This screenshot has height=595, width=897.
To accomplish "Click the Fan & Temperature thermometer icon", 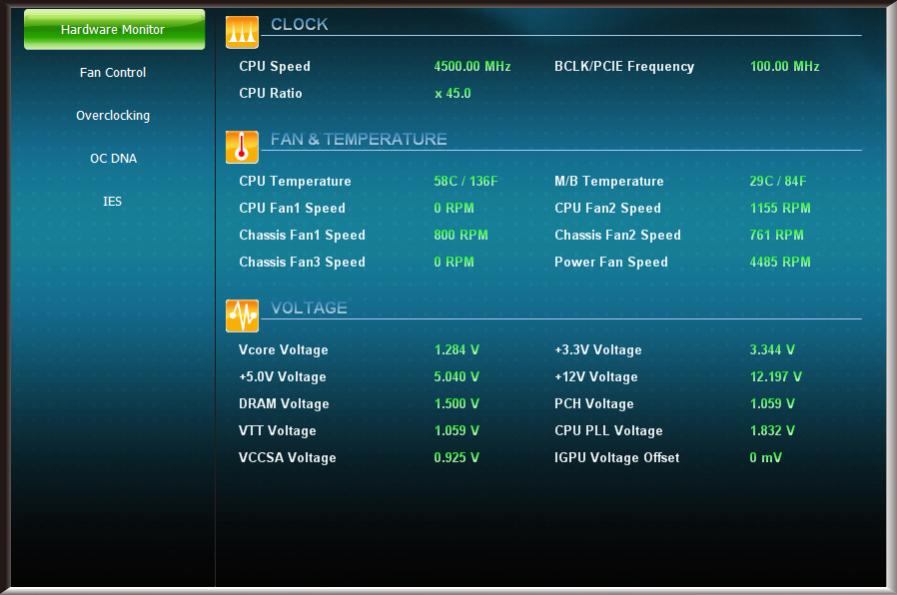I will click(242, 147).
